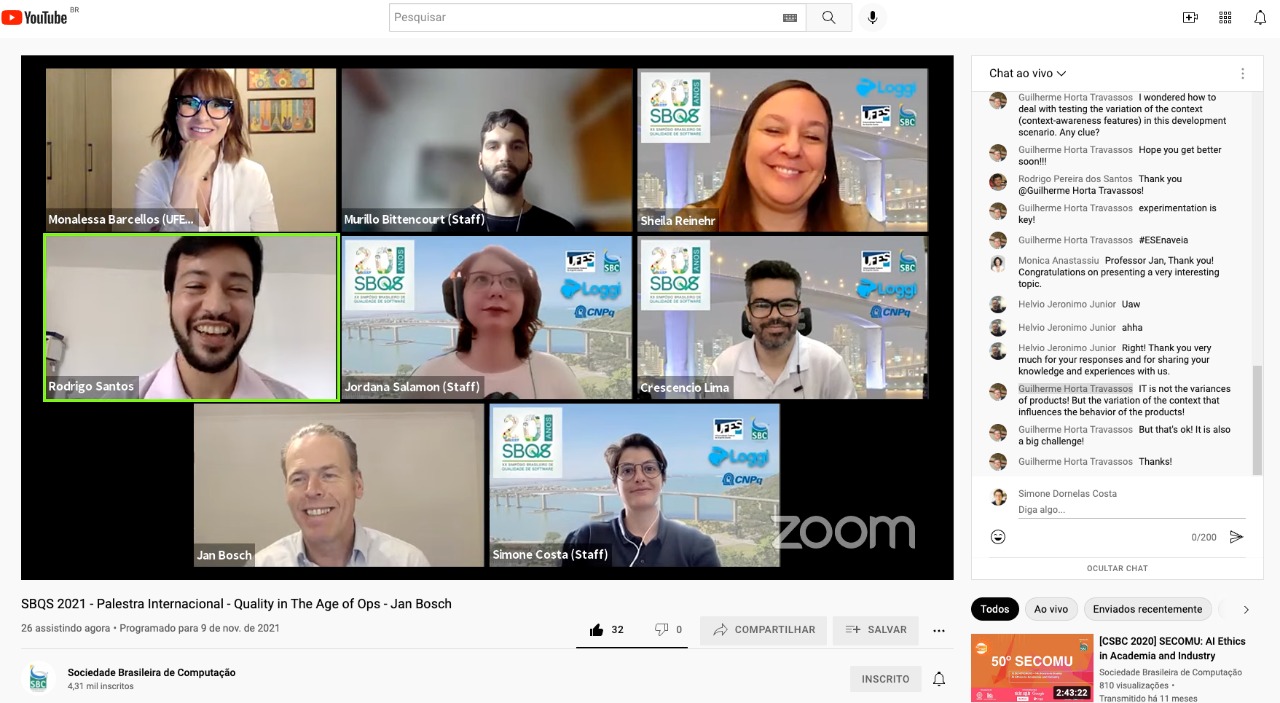The image size is (1280, 703).
Task: Click the search magnifier button
Action: coord(829,17)
